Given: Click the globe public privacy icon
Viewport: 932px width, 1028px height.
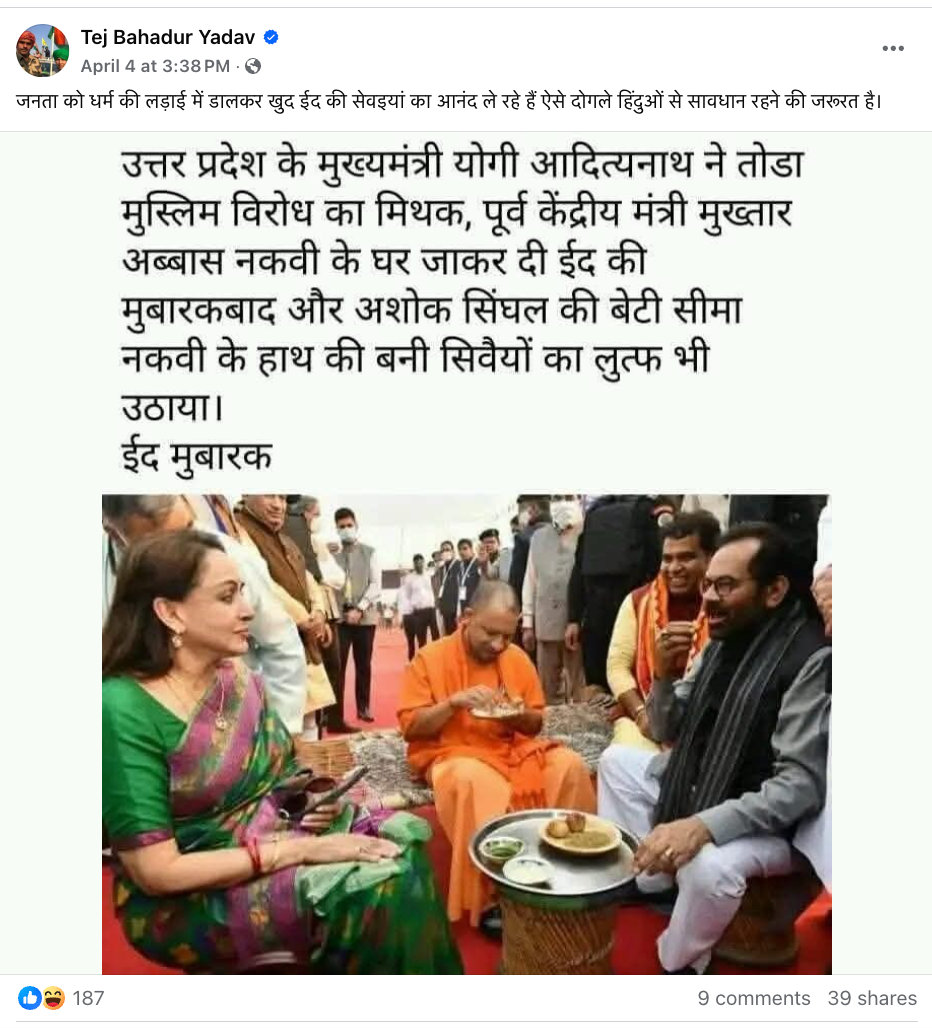Looking at the screenshot, I should point(253,66).
